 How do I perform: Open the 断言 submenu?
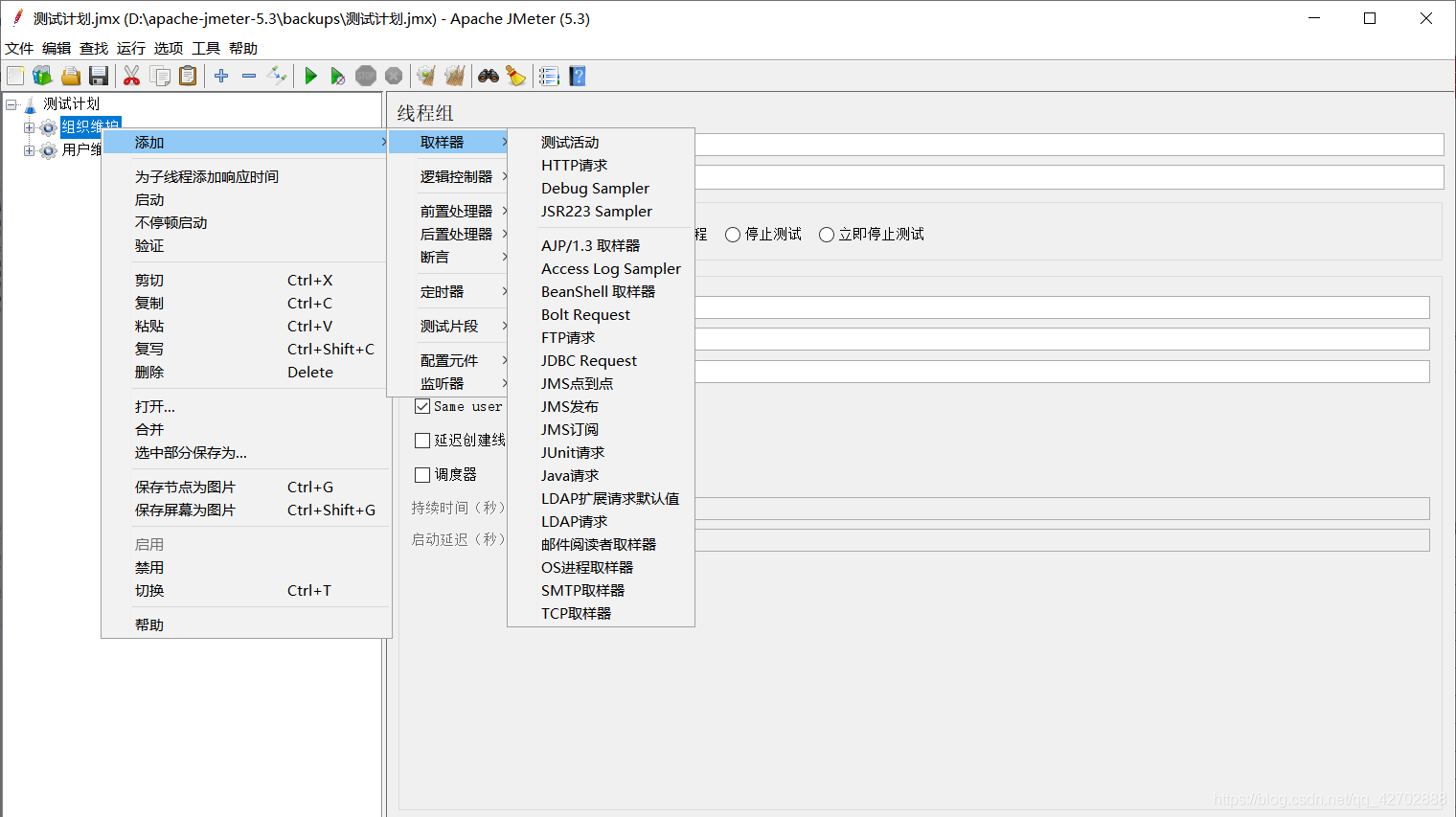(x=447, y=257)
